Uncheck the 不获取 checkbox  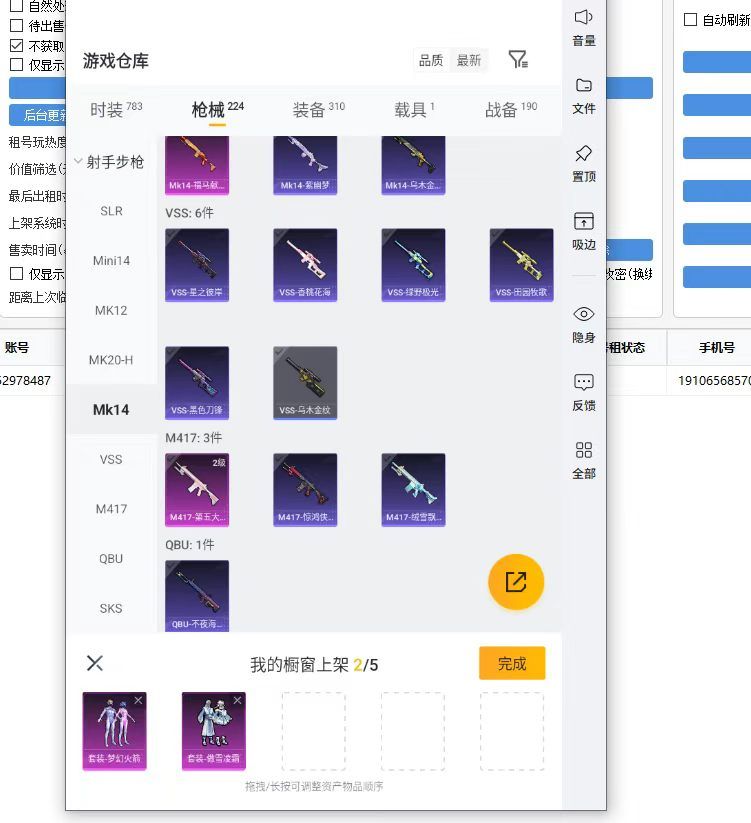16,45
